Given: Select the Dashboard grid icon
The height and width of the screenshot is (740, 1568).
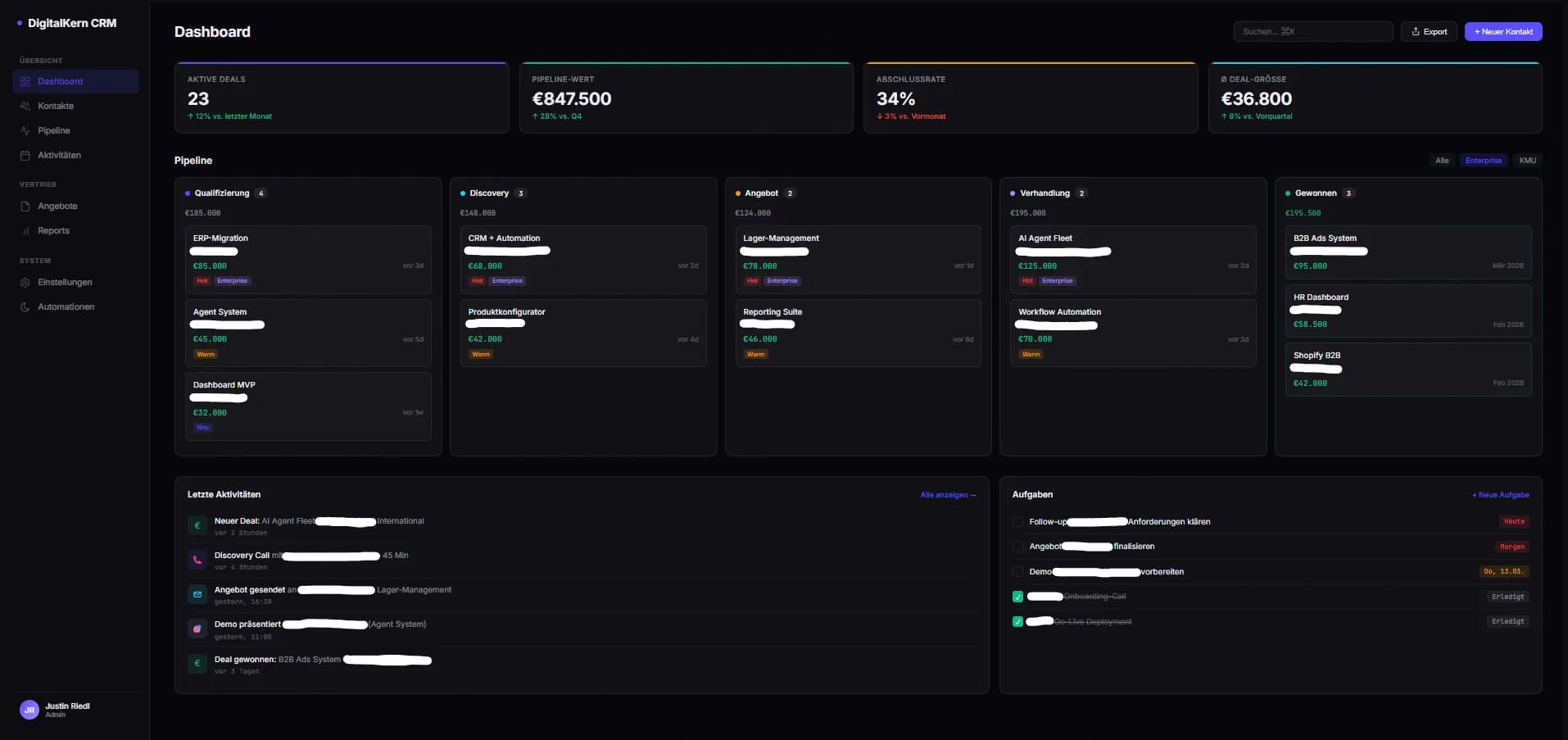Looking at the screenshot, I should pos(25,81).
